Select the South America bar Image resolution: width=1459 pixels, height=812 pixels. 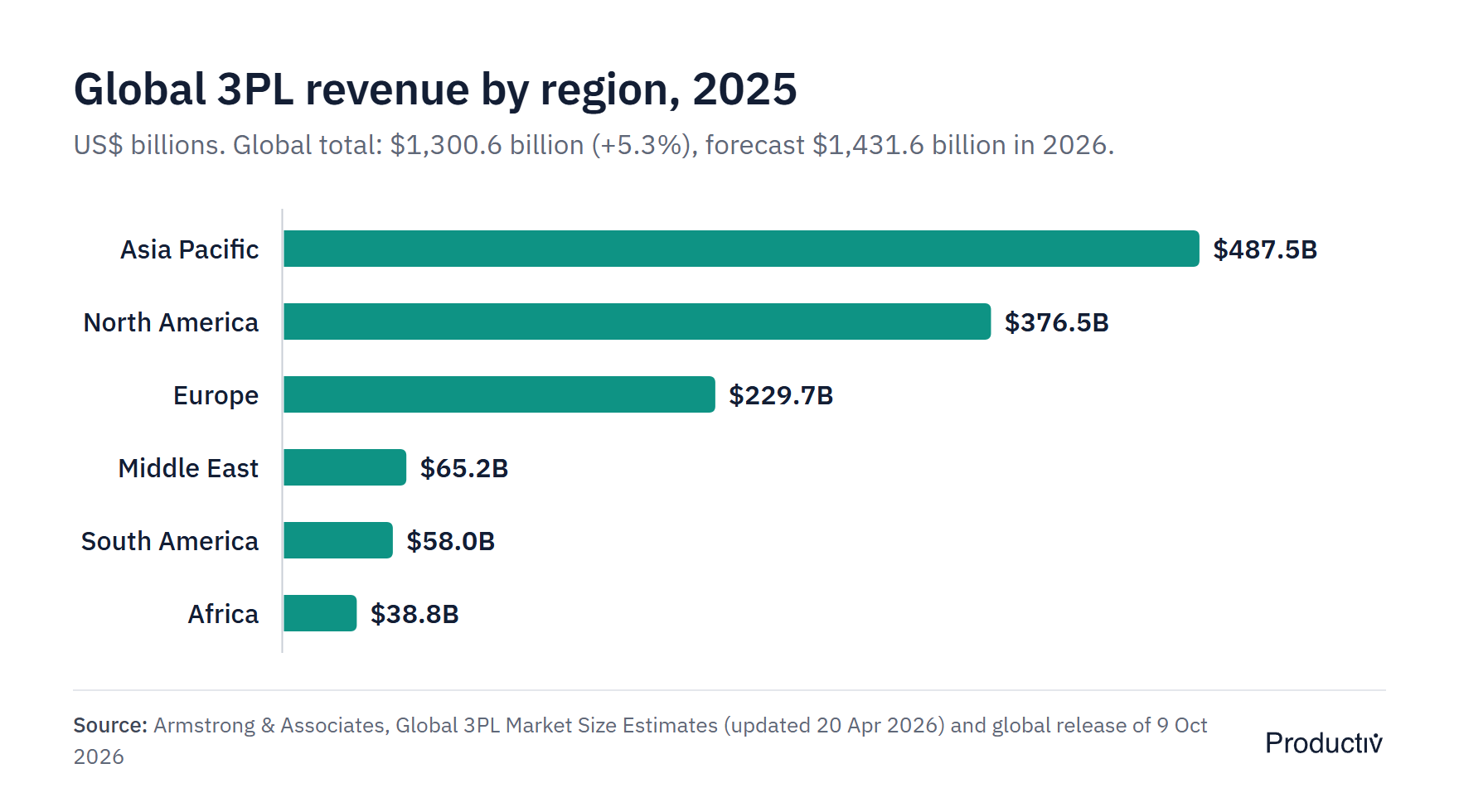[x=338, y=540]
